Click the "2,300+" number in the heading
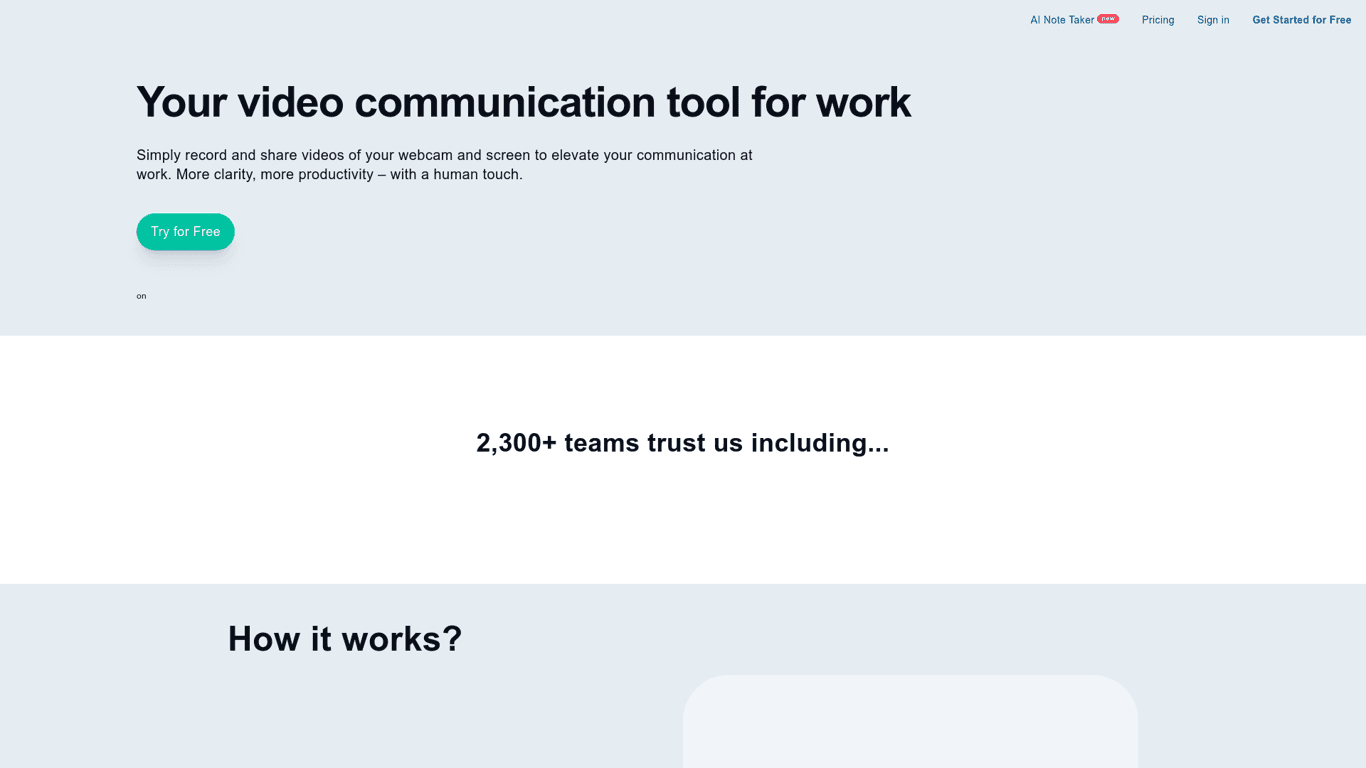The image size is (1366, 768). click(x=516, y=443)
